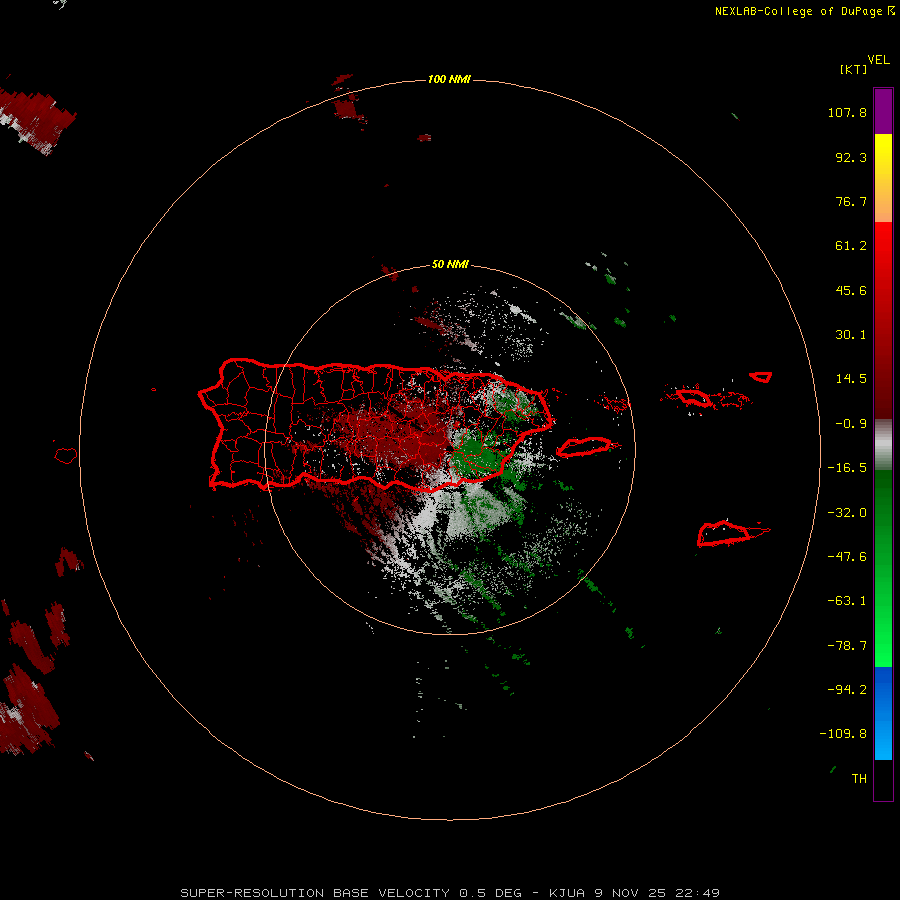Select the -0.9 legend value
This screenshot has height=900, width=900.
[x=851, y=424]
